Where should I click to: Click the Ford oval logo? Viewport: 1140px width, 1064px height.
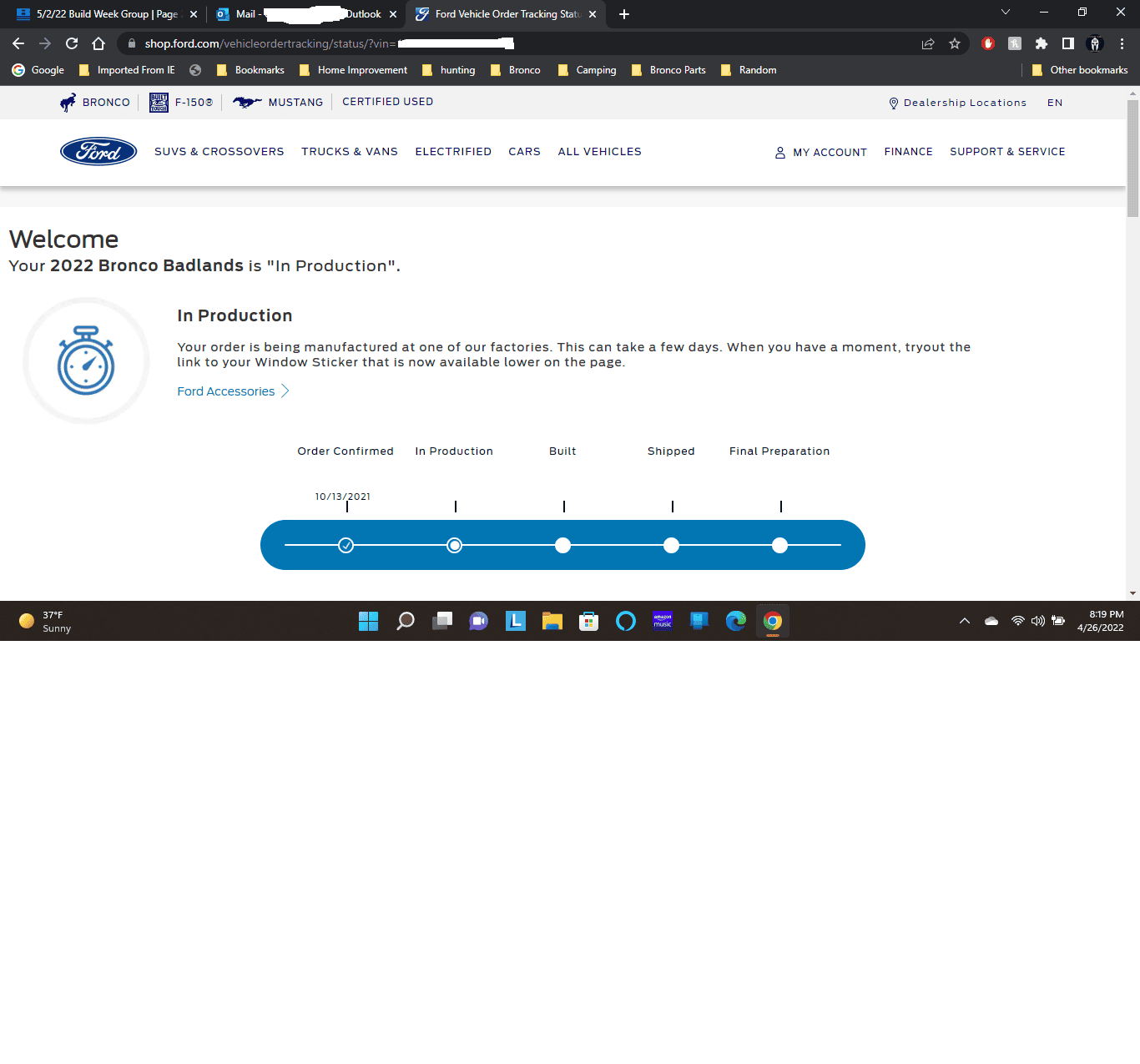point(98,151)
